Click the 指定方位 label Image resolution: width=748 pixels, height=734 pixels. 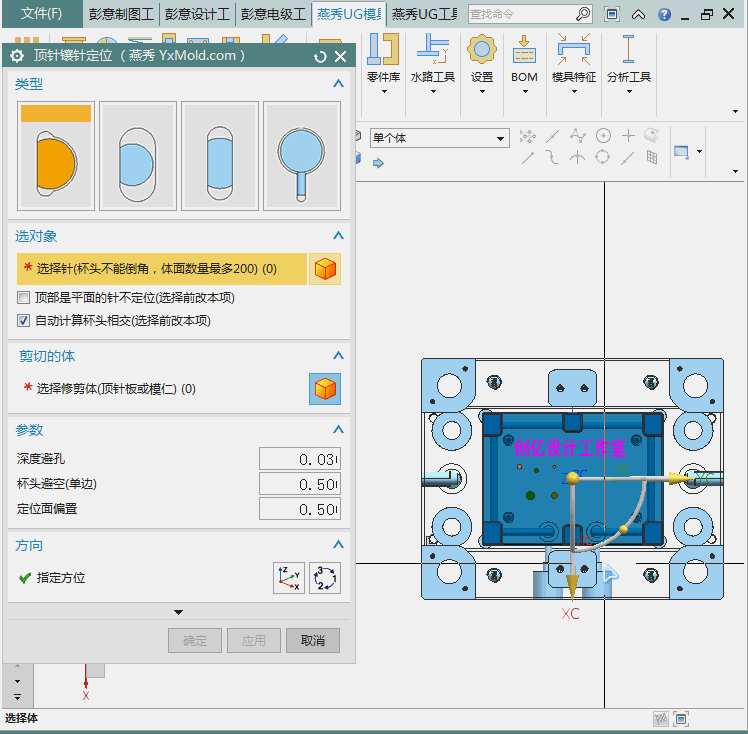point(61,578)
